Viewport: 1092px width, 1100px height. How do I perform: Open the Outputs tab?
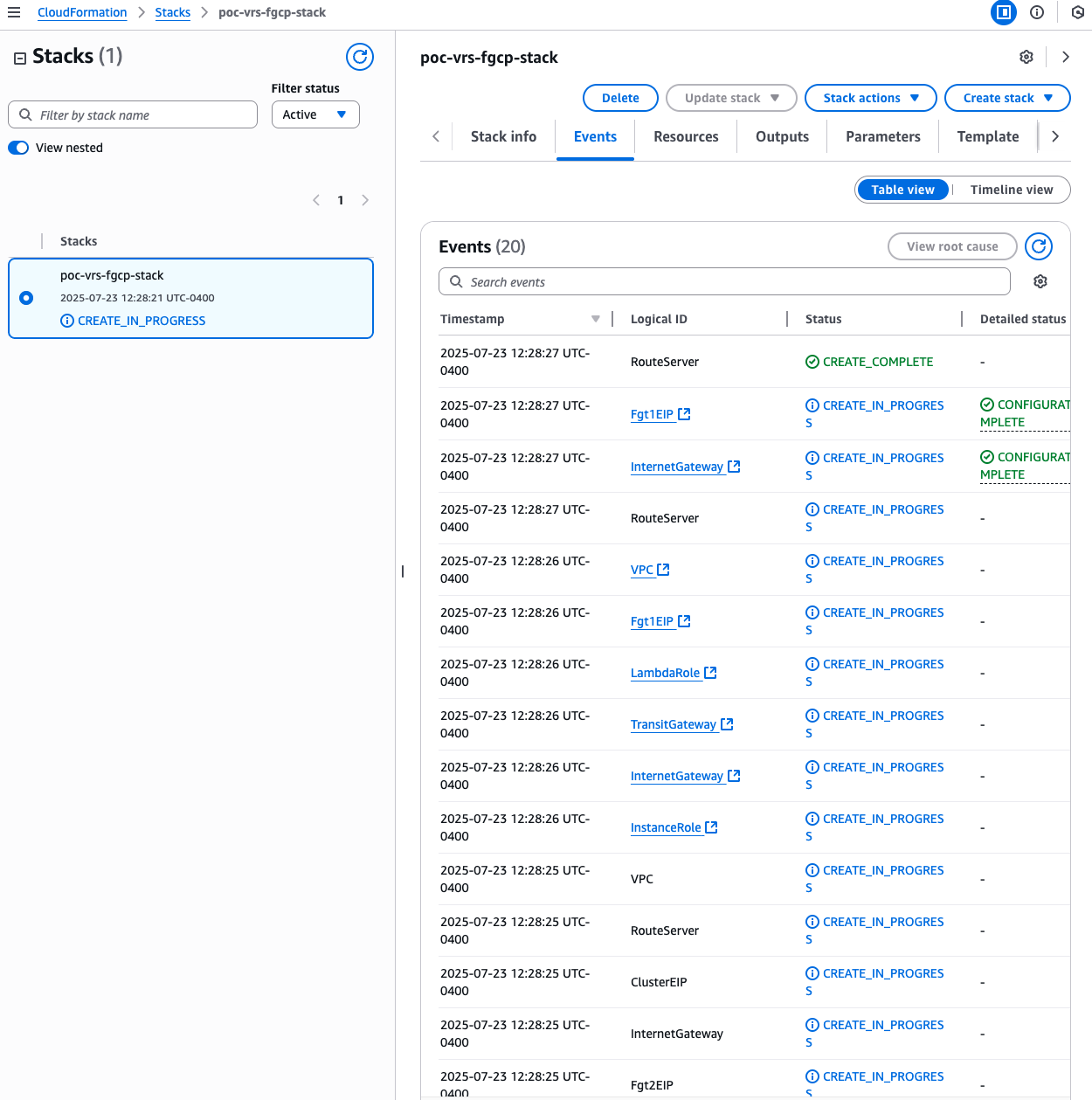(x=782, y=136)
